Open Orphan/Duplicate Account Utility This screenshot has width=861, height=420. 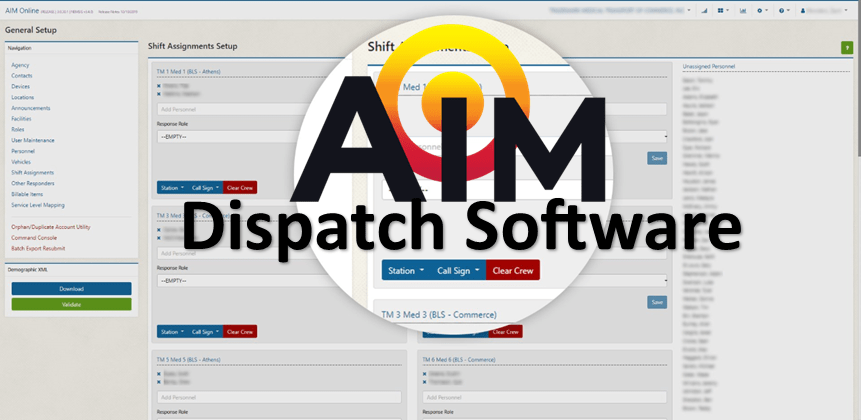tap(51, 227)
